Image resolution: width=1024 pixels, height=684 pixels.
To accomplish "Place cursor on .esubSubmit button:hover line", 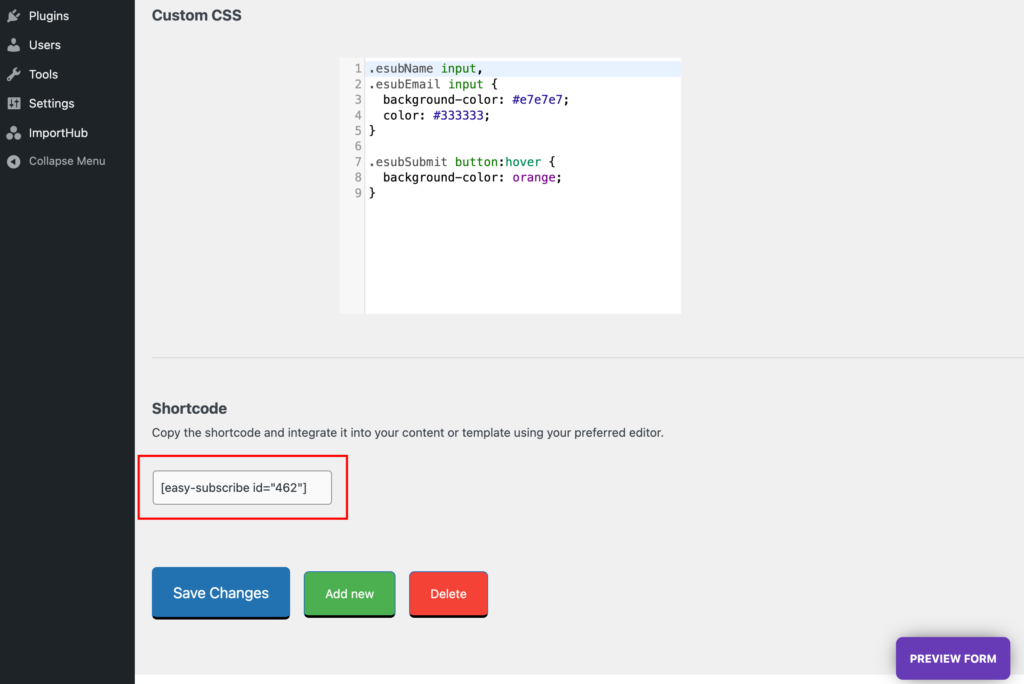I will (x=461, y=161).
